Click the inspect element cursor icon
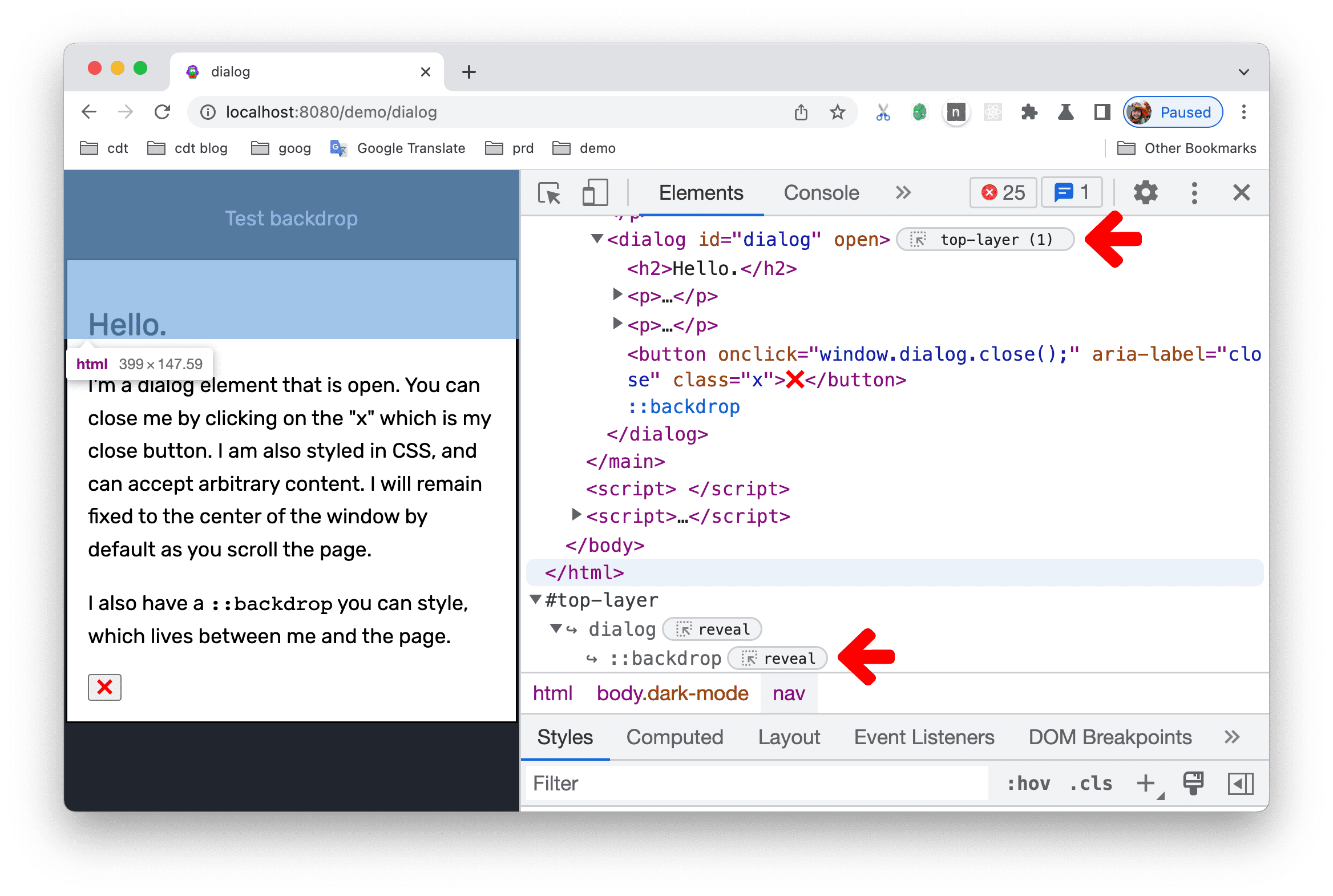Viewport: 1333px width, 896px height. pyautogui.click(x=548, y=193)
